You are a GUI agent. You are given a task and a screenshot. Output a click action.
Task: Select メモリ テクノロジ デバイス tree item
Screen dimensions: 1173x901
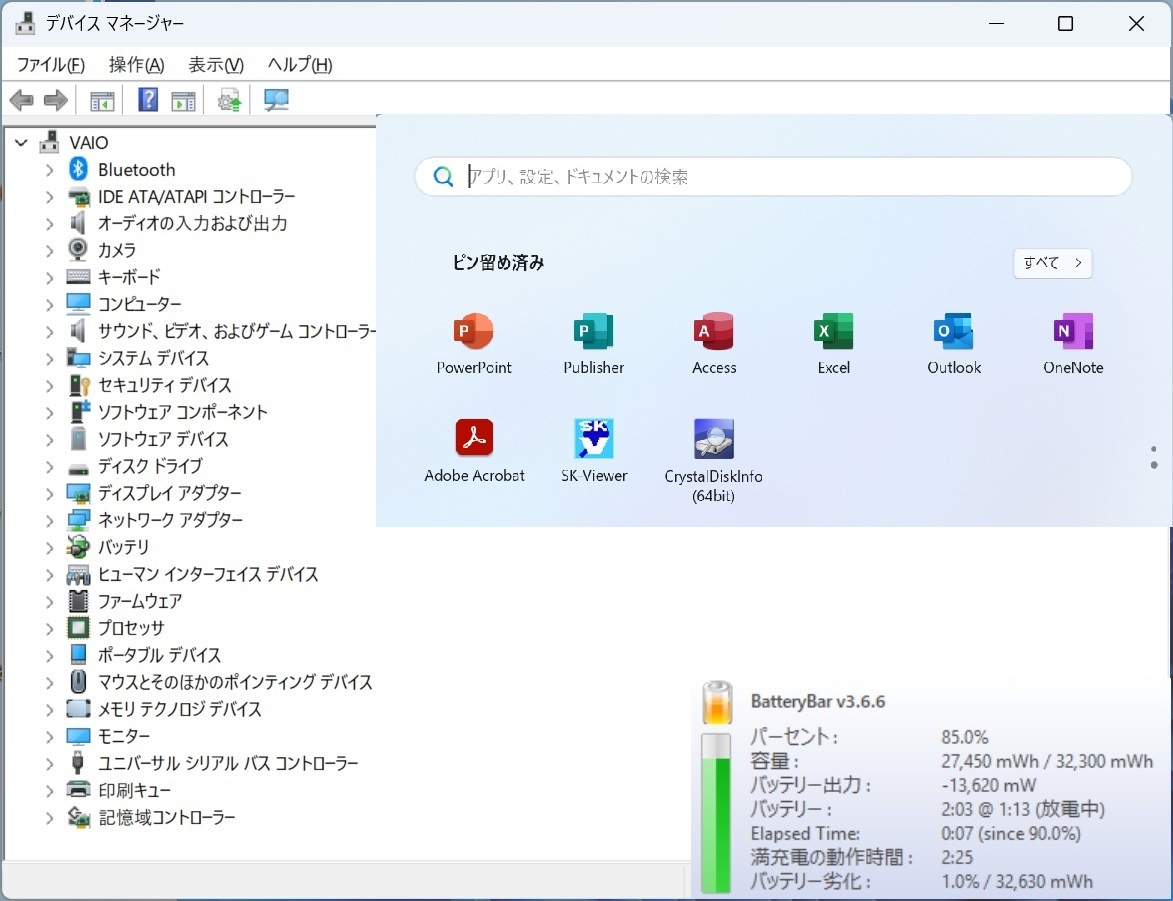180,709
